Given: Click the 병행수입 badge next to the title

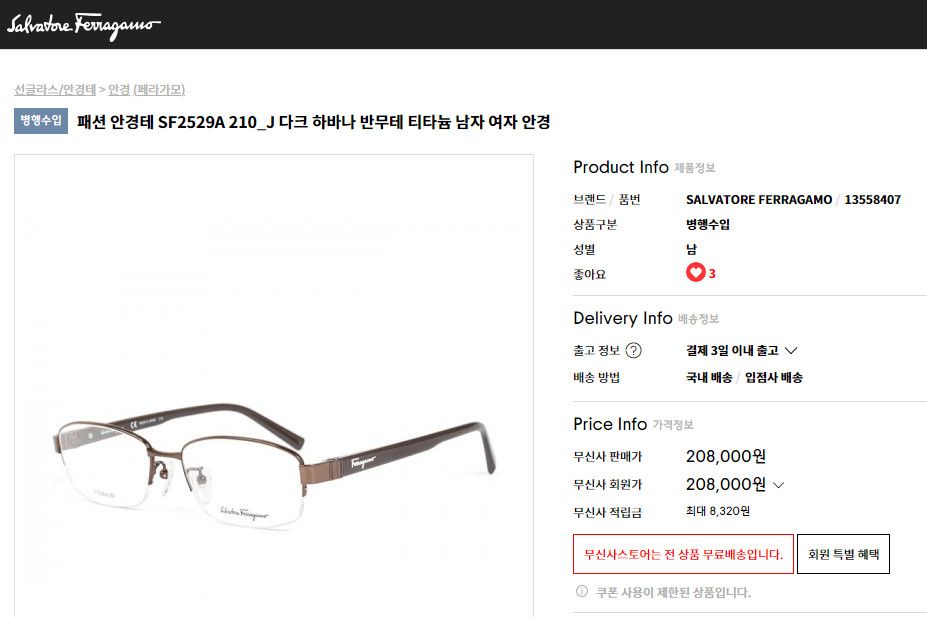Looking at the screenshot, I should pyautogui.click(x=41, y=121).
